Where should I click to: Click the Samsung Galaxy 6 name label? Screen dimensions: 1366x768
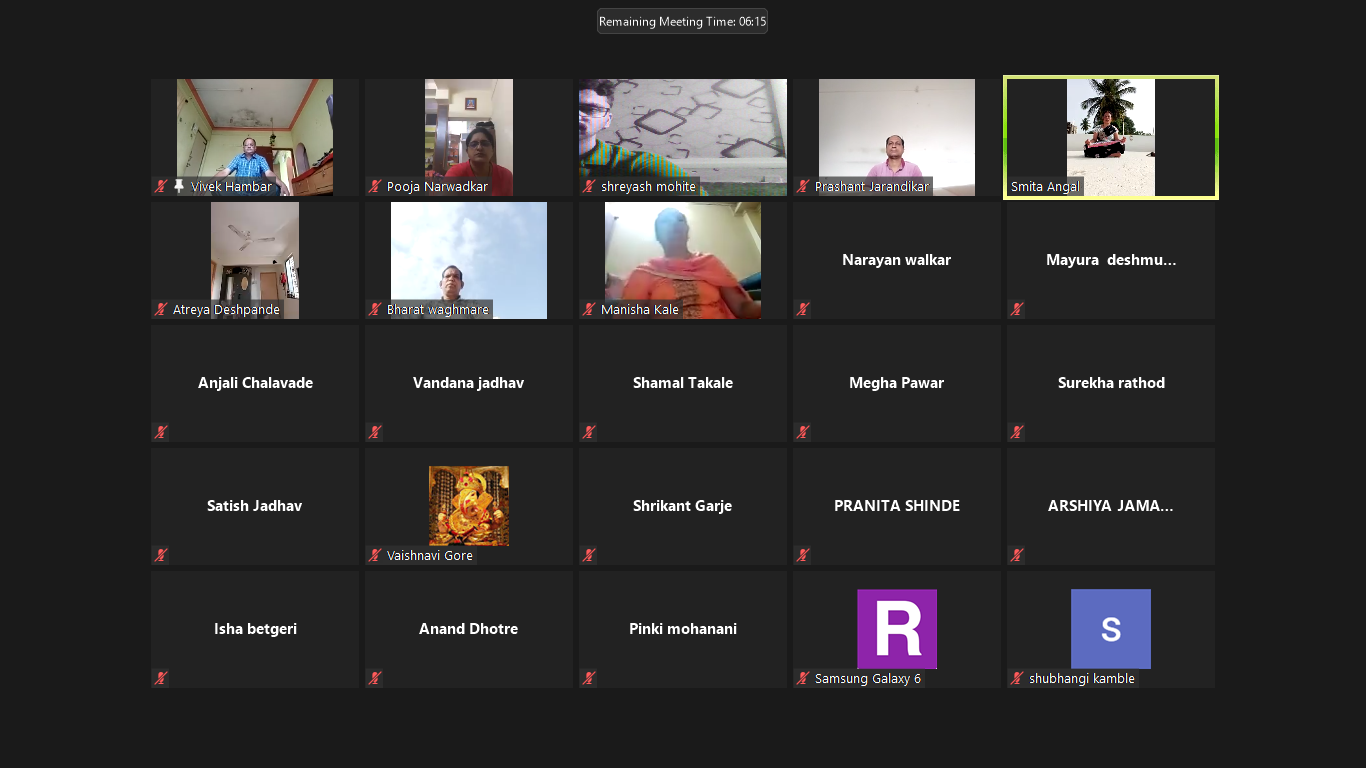pyautogui.click(x=868, y=679)
